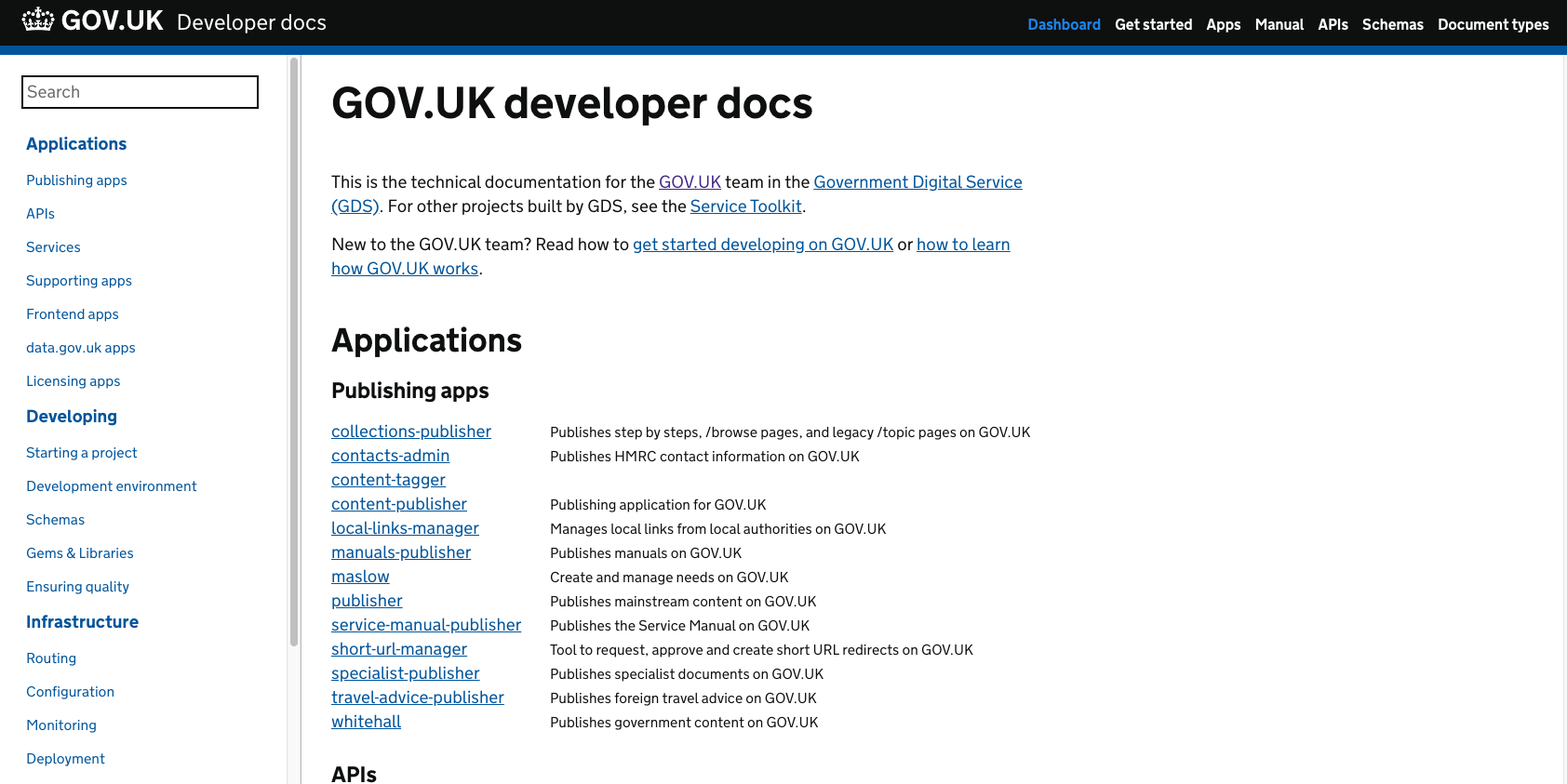Screen dimensions: 1567x784
Task: Follow the Government Digital Service link
Action: [917, 182]
